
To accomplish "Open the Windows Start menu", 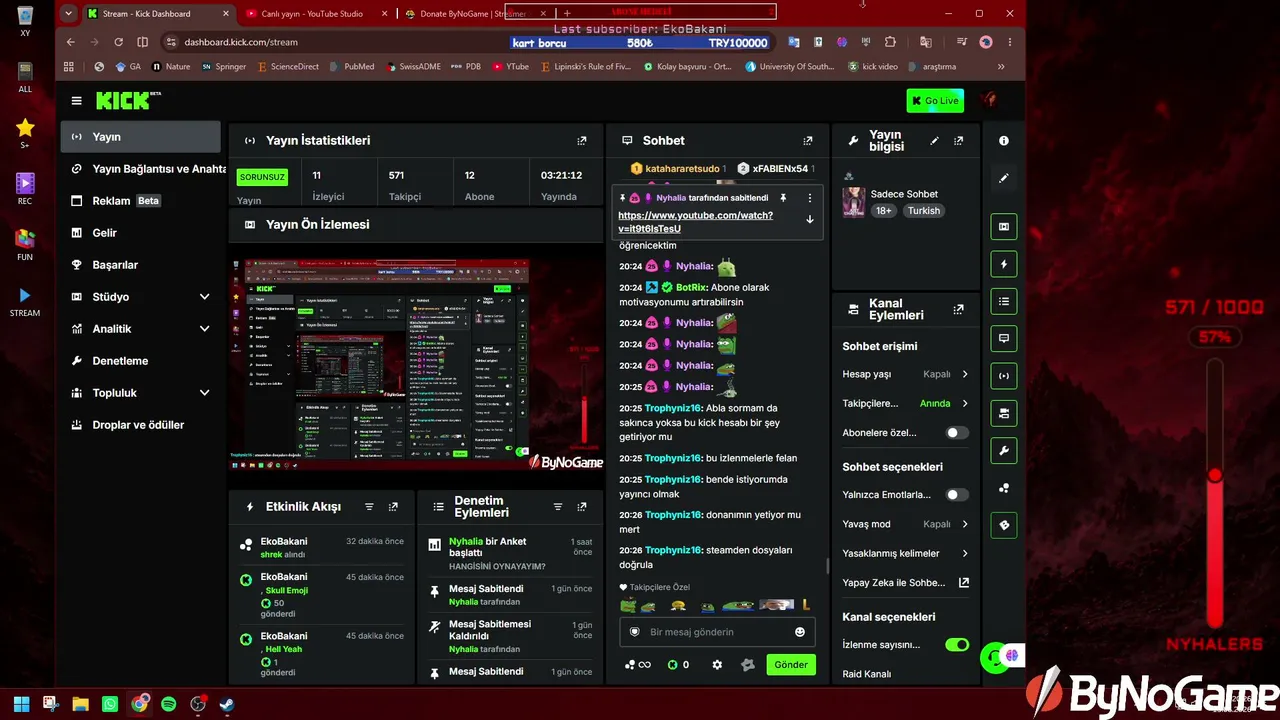I will coord(21,704).
